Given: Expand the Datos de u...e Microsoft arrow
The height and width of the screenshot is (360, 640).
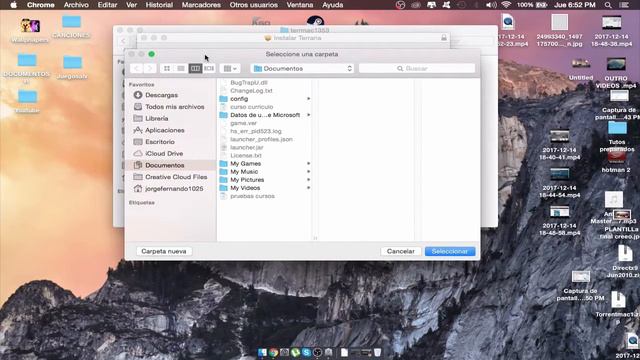Looking at the screenshot, I should pyautogui.click(x=309, y=115).
